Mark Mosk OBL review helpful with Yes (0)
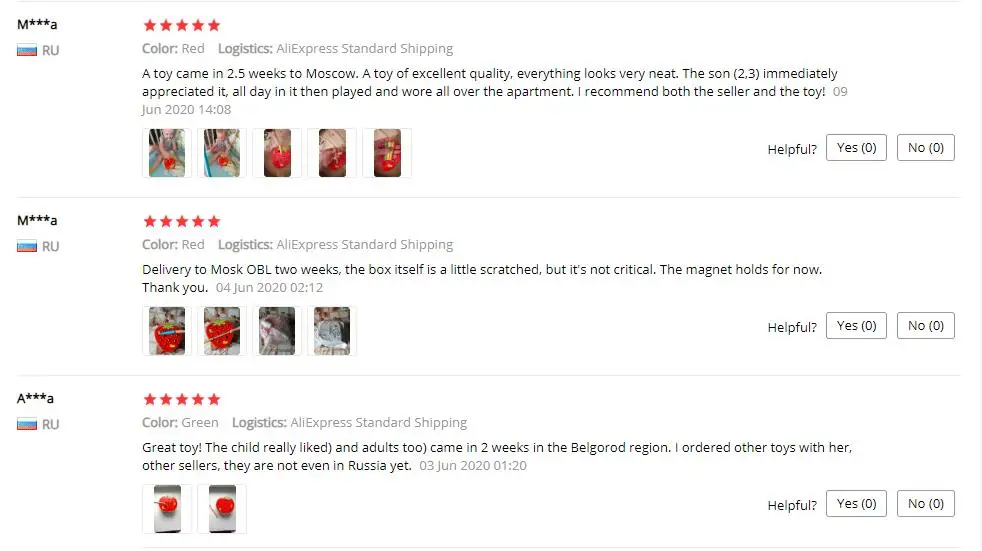Image resolution: width=982 pixels, height=551 pixels. click(x=856, y=326)
